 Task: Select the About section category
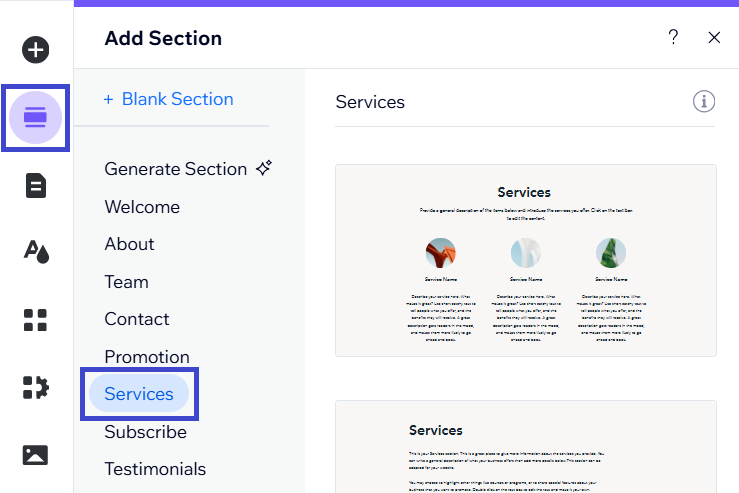coord(129,244)
